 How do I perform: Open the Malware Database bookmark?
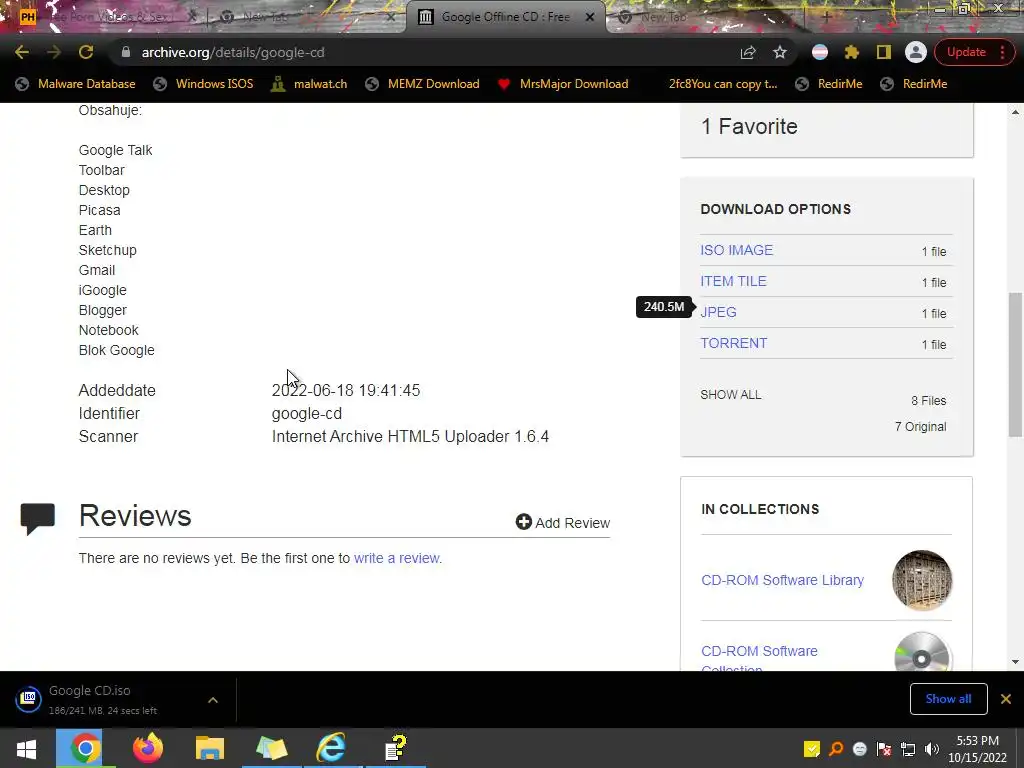pyautogui.click(x=76, y=84)
